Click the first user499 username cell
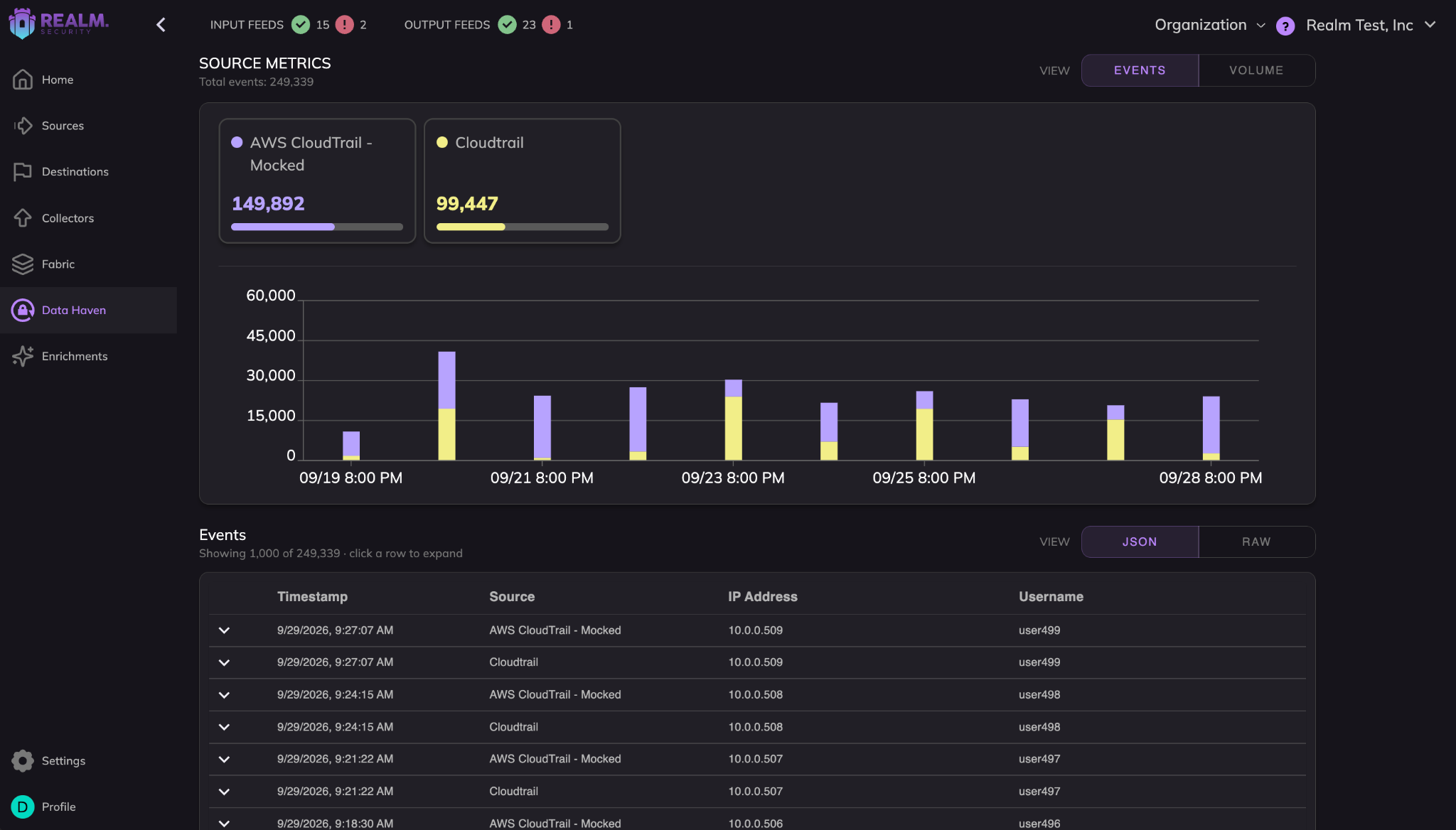The image size is (1456, 830). coord(1039,630)
